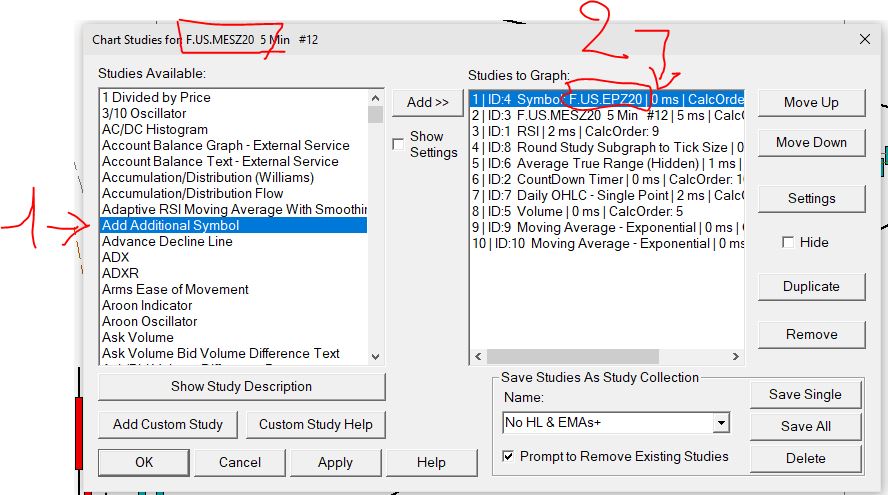Select 'ID:5 Volume' graph study
The width and height of the screenshot is (888, 495).
pos(607,211)
